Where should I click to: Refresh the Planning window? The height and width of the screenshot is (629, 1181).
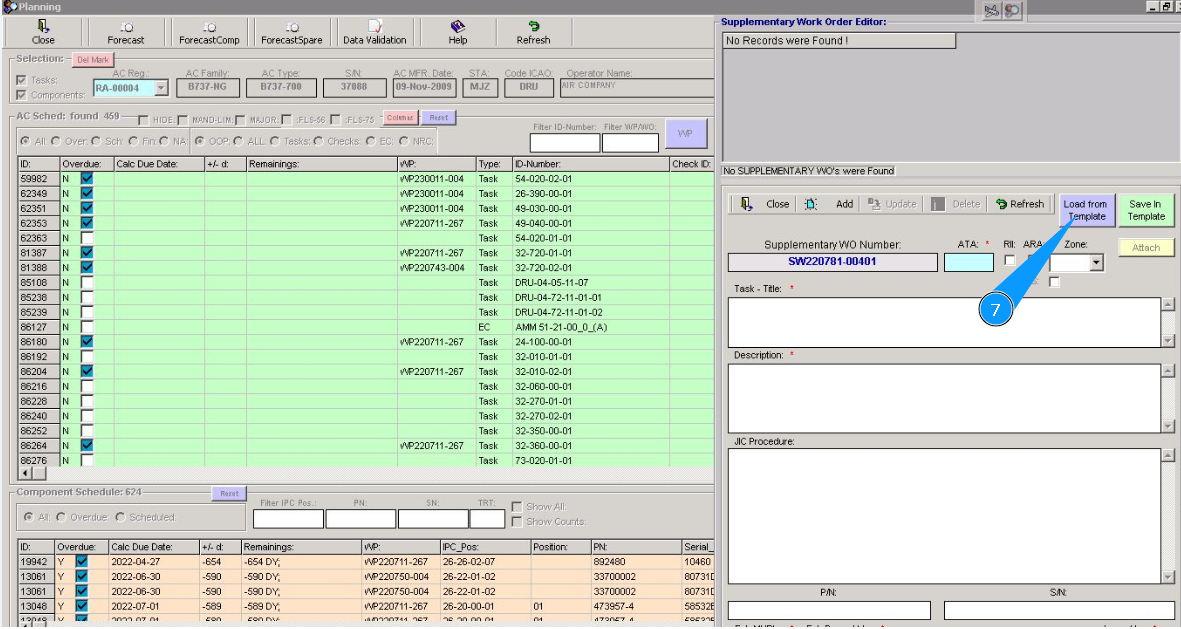[x=533, y=33]
